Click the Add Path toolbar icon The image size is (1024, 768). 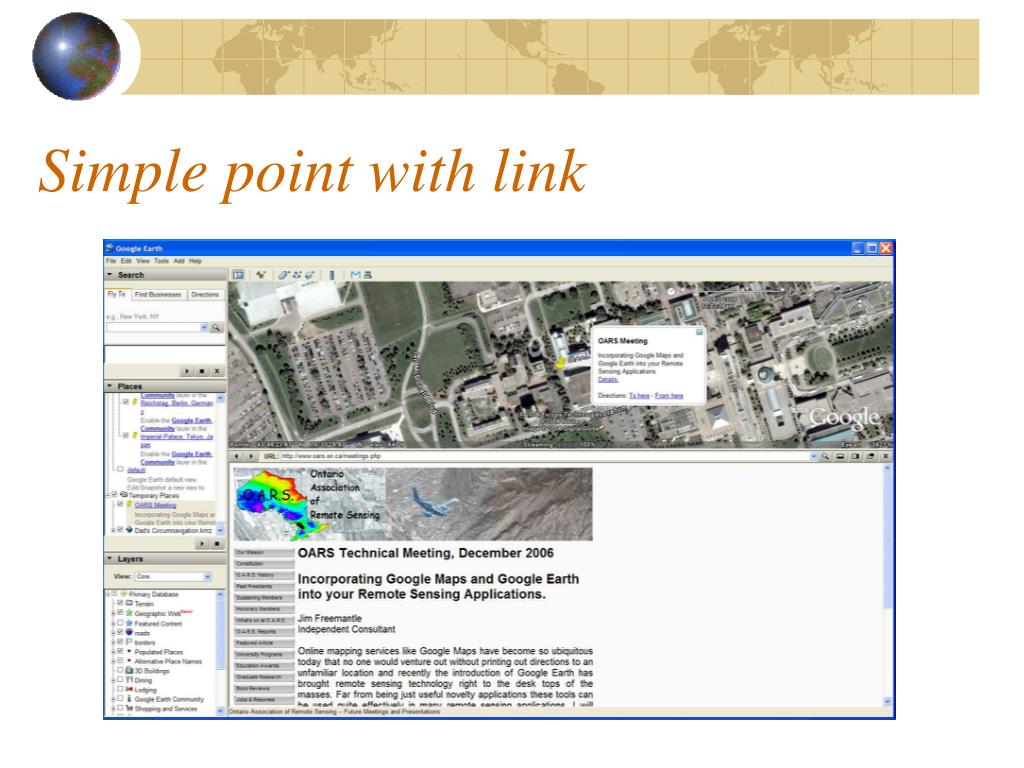click(297, 275)
